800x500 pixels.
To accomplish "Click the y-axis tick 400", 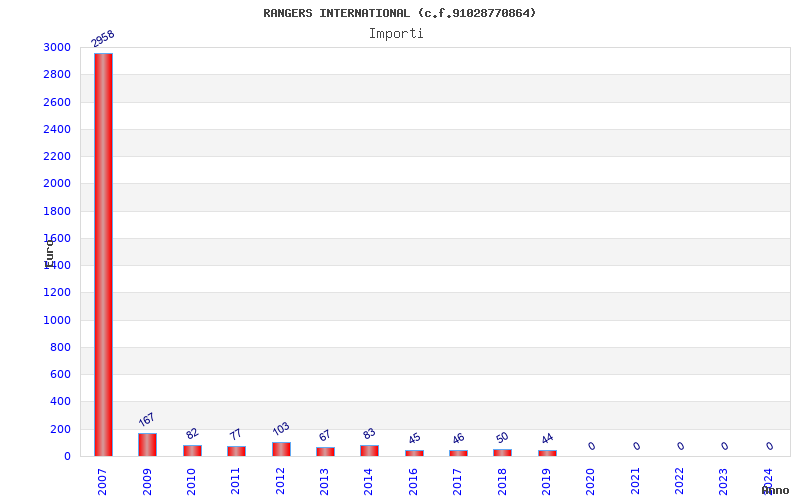I will coord(61,402).
